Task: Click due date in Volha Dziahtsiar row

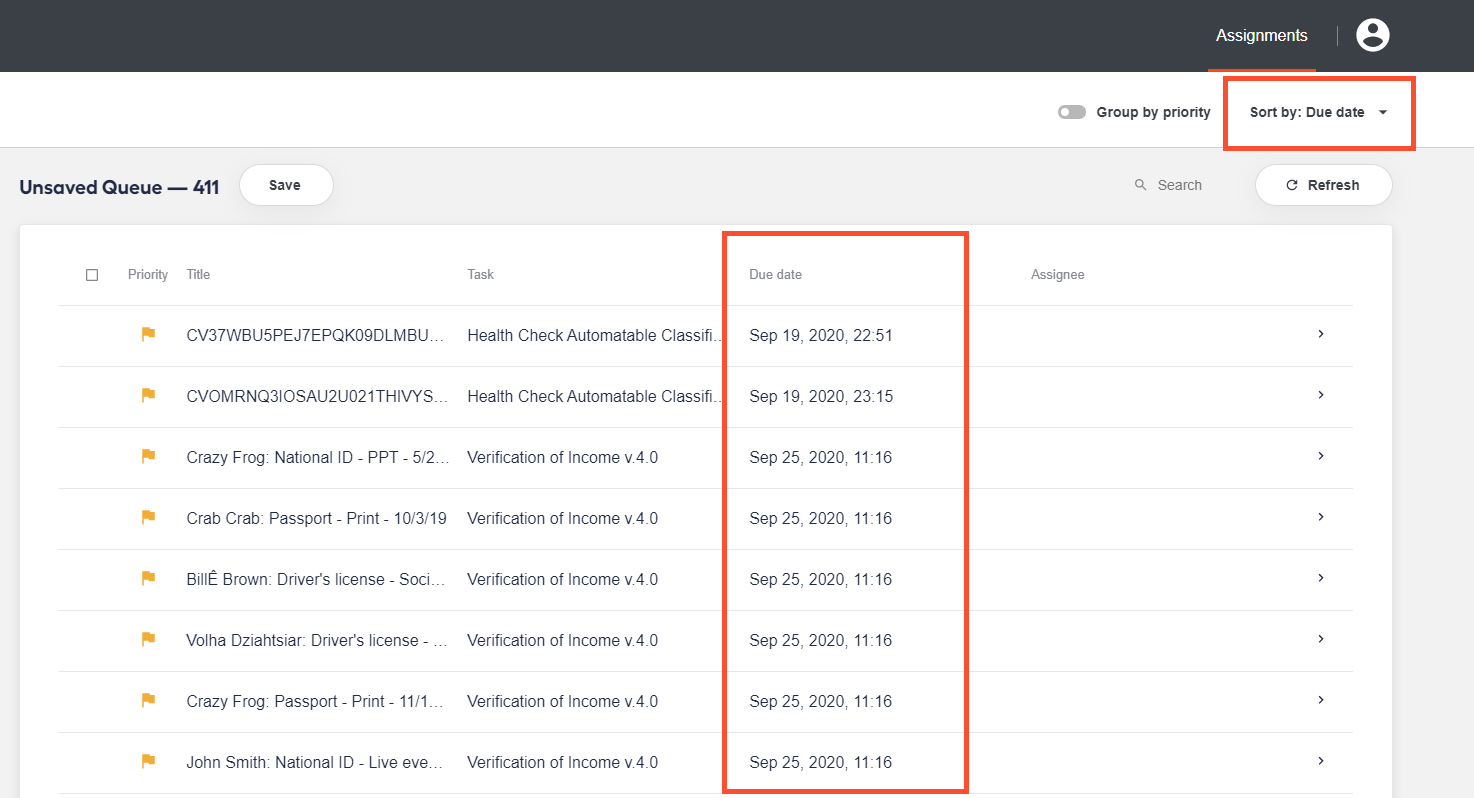Action: tap(820, 641)
